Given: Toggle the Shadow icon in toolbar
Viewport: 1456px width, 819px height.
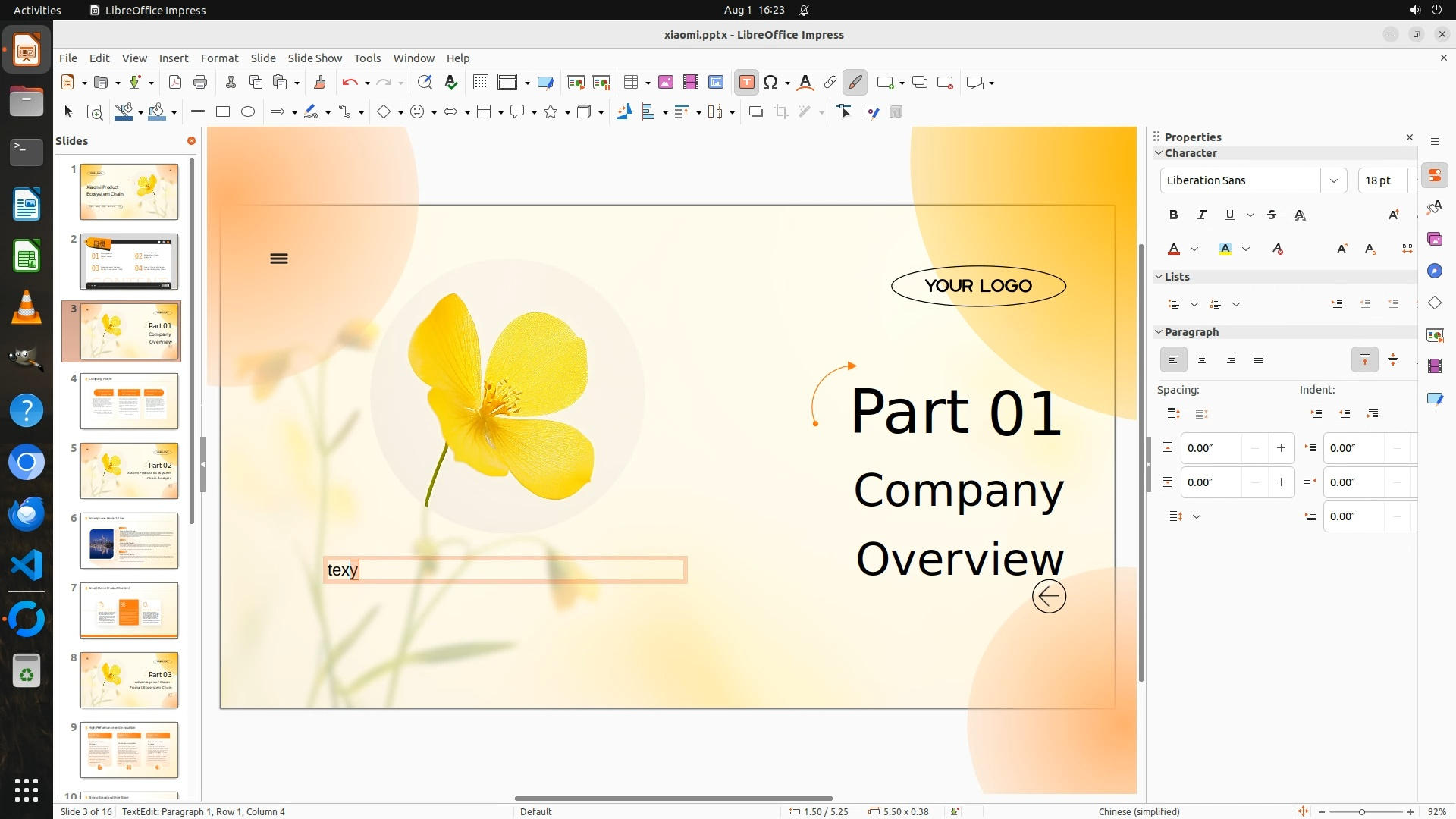Looking at the screenshot, I should click(x=755, y=112).
